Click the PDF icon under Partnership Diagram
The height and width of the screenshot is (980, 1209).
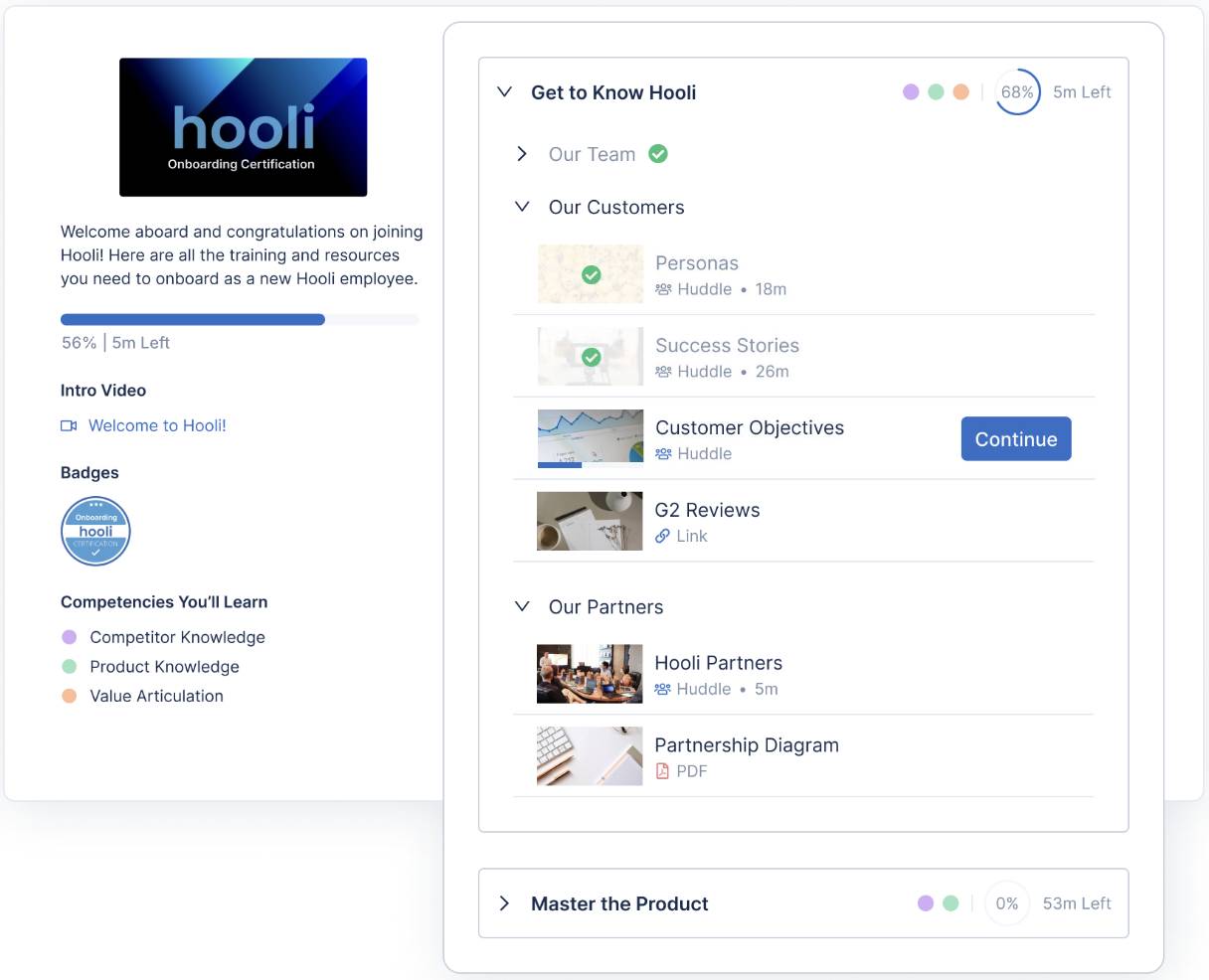pos(663,770)
